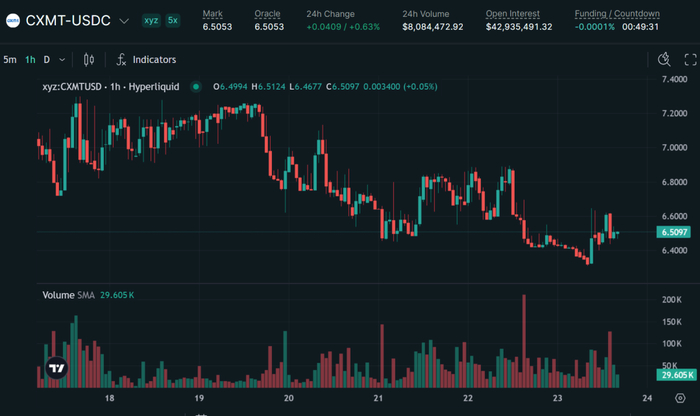The height and width of the screenshot is (416, 700).
Task: Select the D daily timeframe
Action: point(46,59)
